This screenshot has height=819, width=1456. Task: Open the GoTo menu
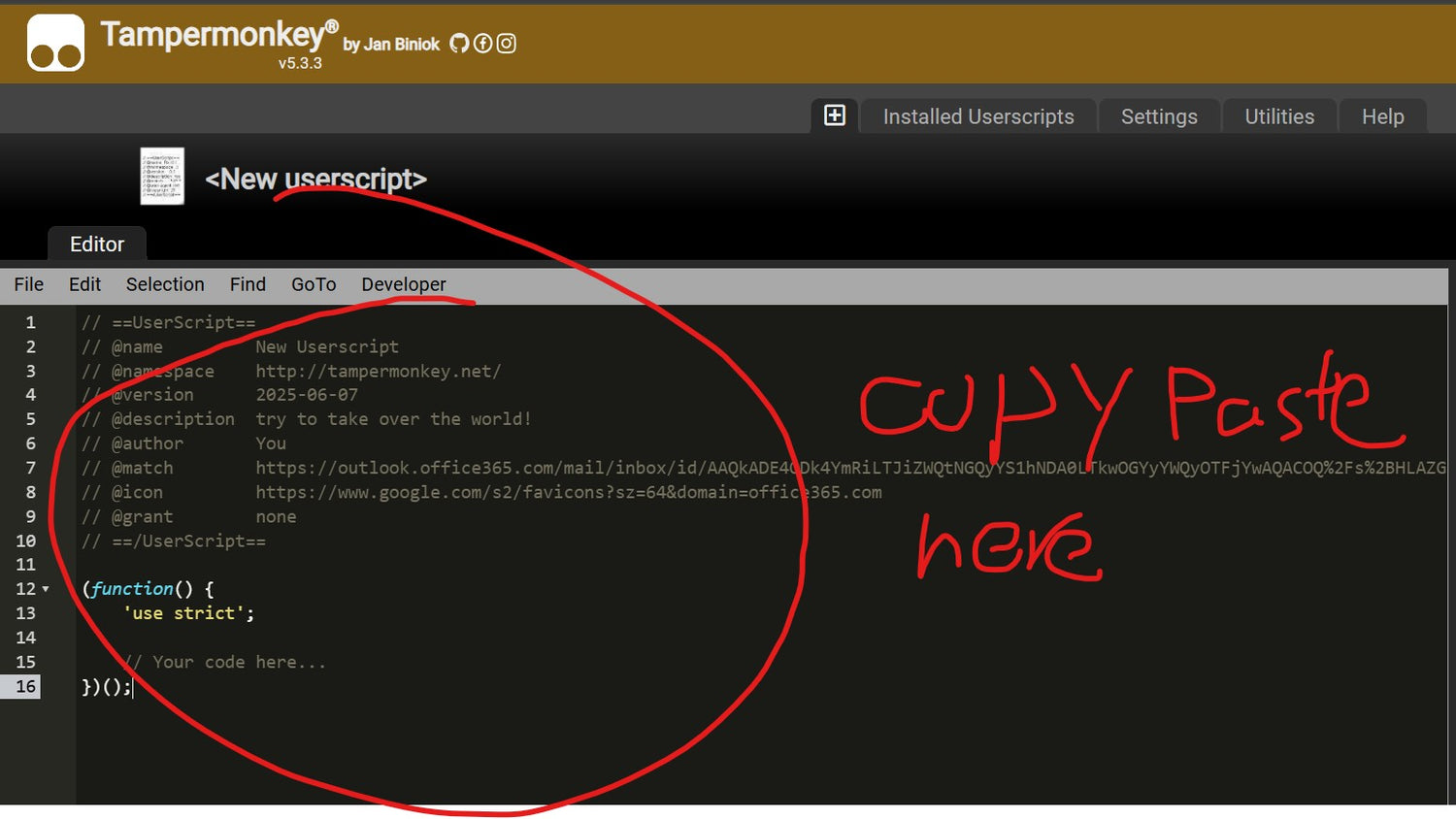pyautogui.click(x=314, y=284)
